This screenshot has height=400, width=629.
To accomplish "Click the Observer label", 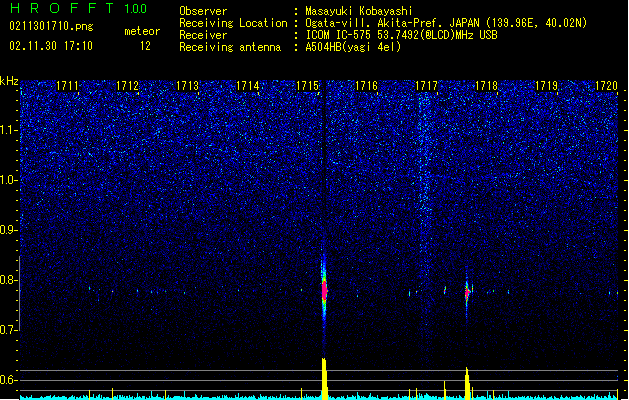I will (x=203, y=11).
